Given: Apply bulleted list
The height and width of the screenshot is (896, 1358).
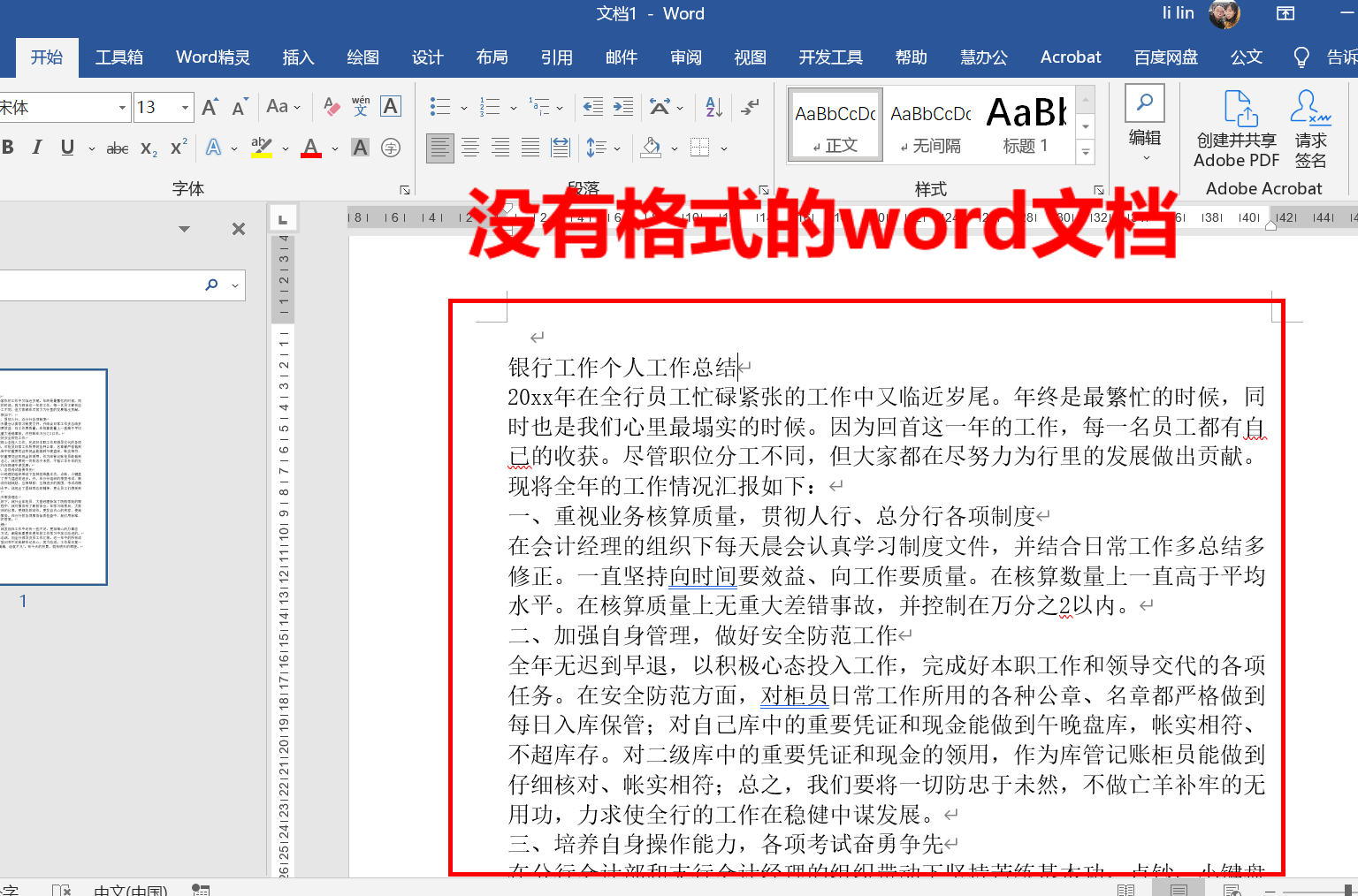Looking at the screenshot, I should 439,107.
